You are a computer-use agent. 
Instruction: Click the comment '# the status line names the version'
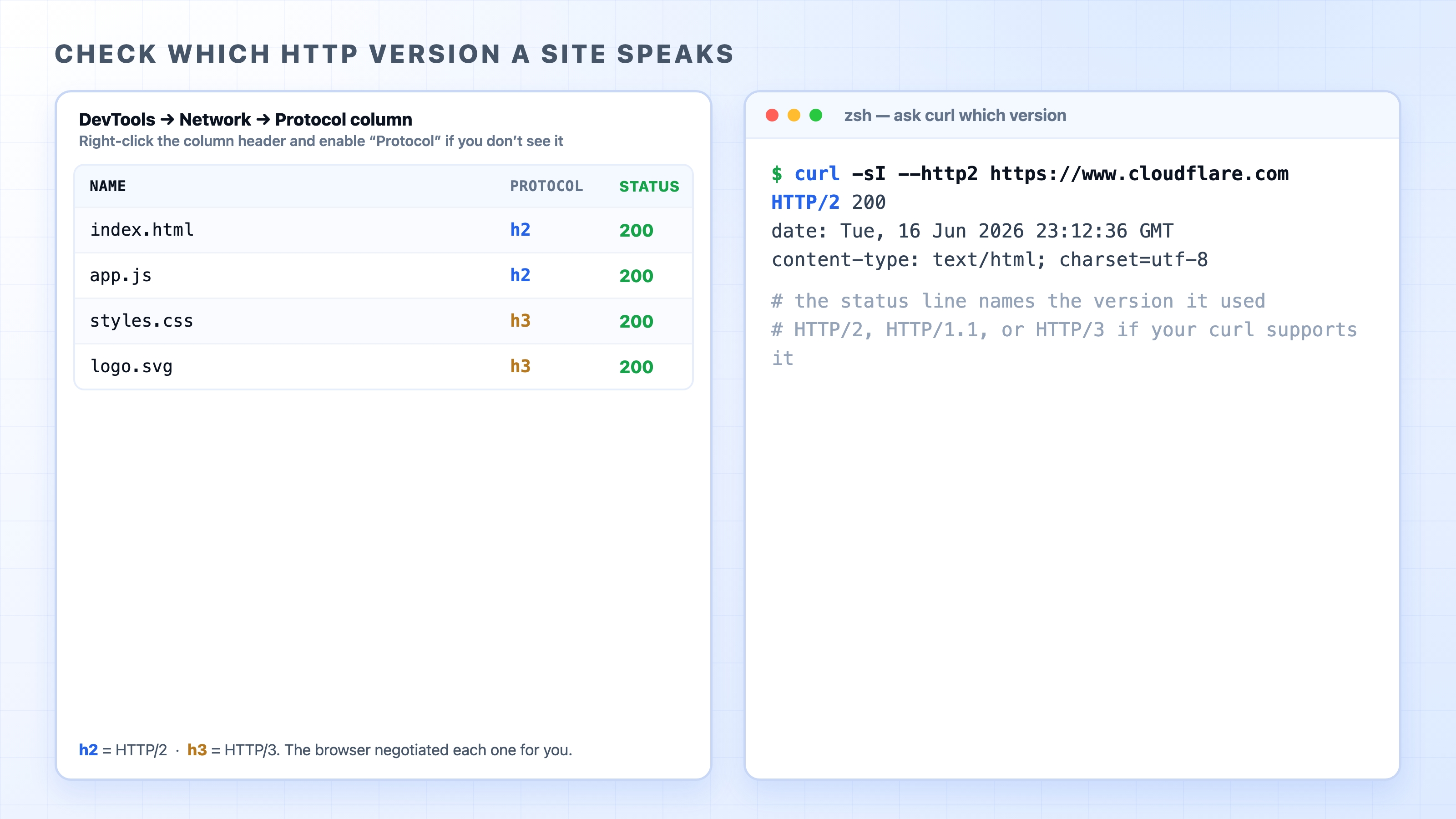[1018, 301]
